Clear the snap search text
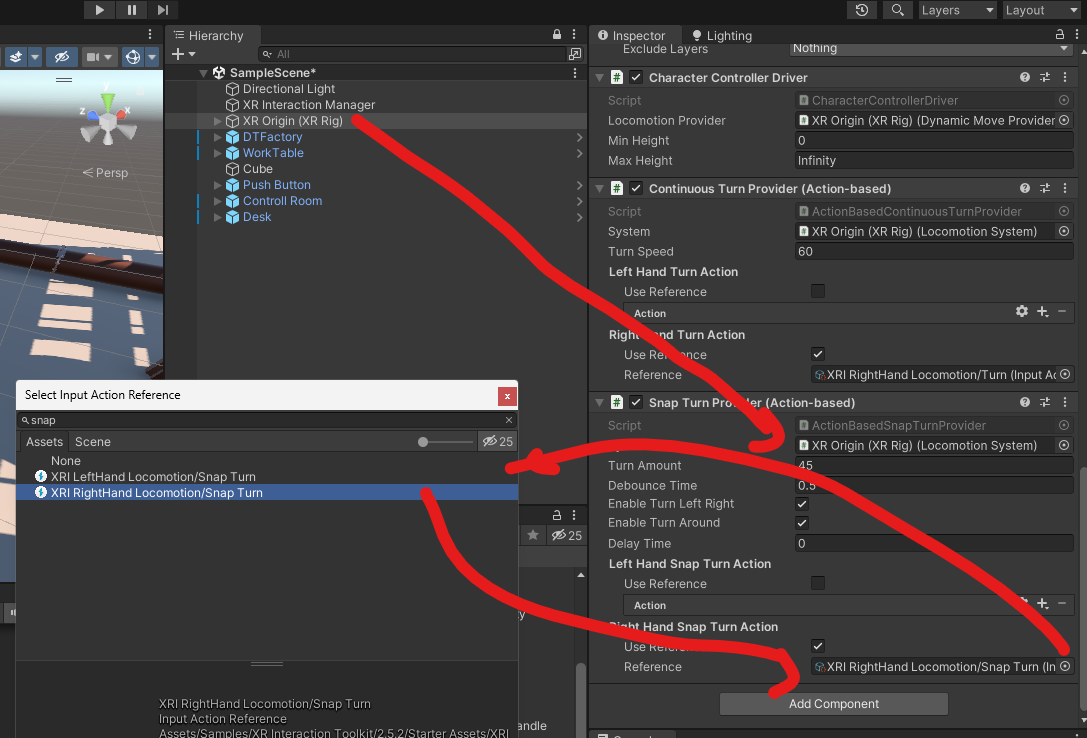1087x738 pixels. [x=509, y=421]
